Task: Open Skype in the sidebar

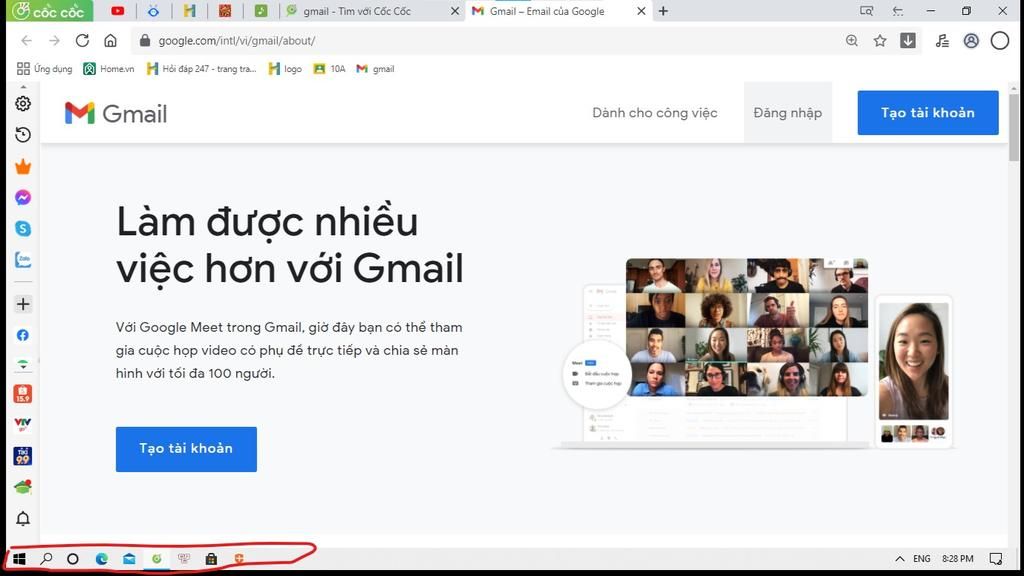Action: (x=23, y=229)
